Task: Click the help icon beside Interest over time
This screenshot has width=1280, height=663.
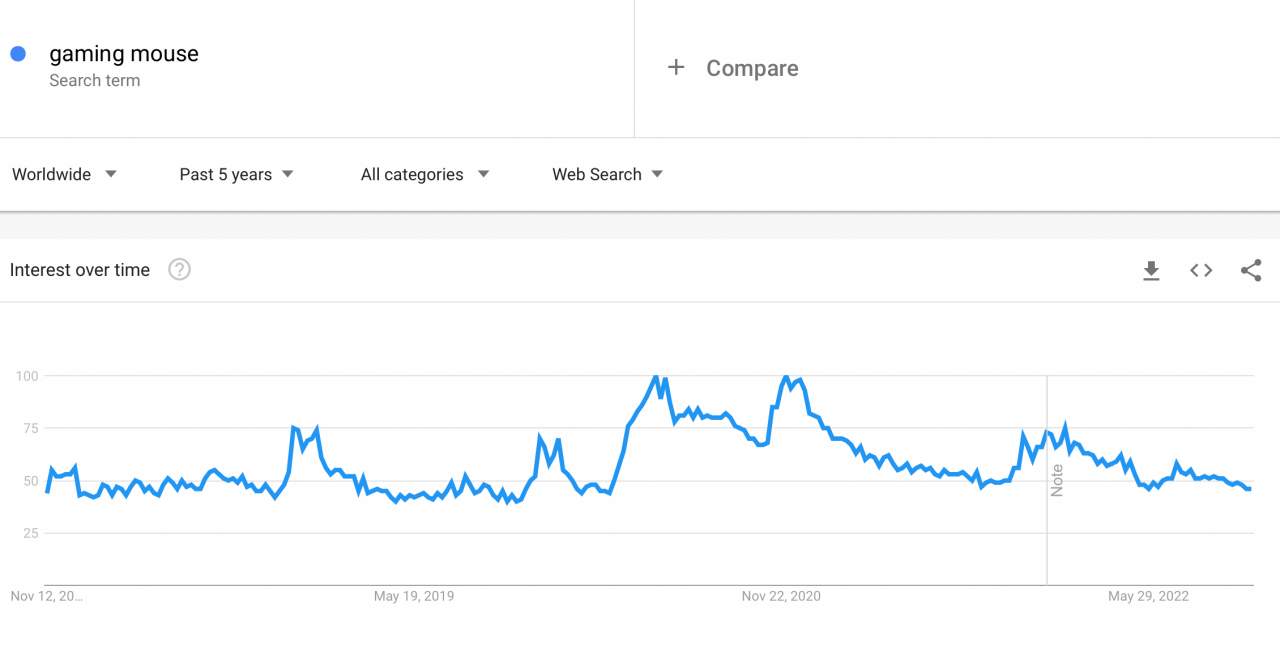Action: point(179,268)
